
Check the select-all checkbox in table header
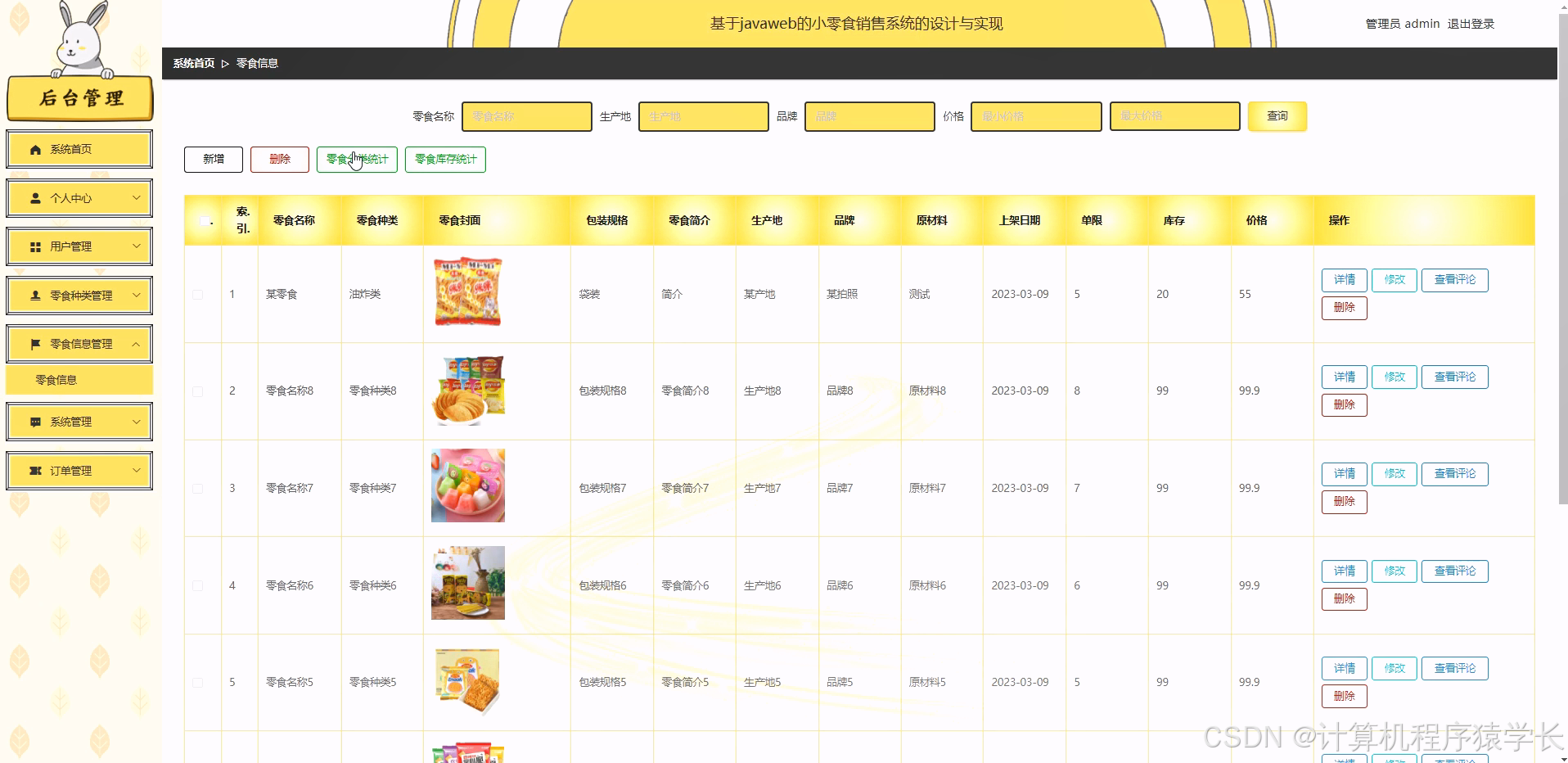pyautogui.click(x=205, y=219)
